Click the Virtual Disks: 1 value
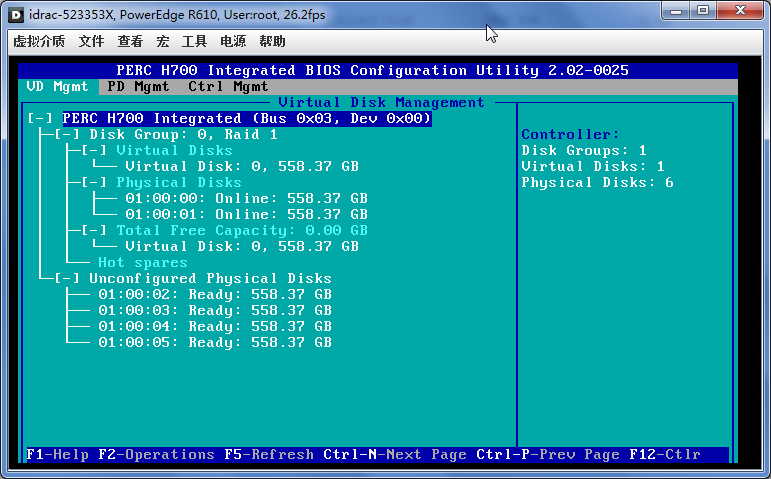The width and height of the screenshot is (771, 479). coord(593,167)
